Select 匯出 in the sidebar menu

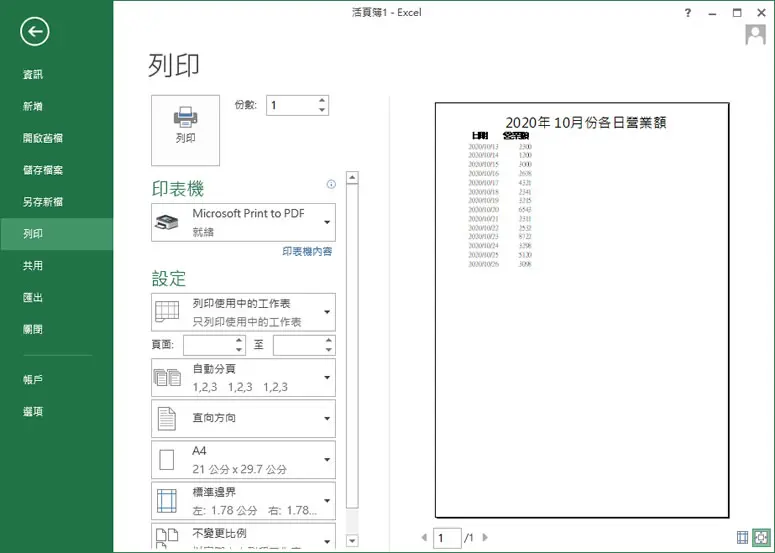click(33, 298)
